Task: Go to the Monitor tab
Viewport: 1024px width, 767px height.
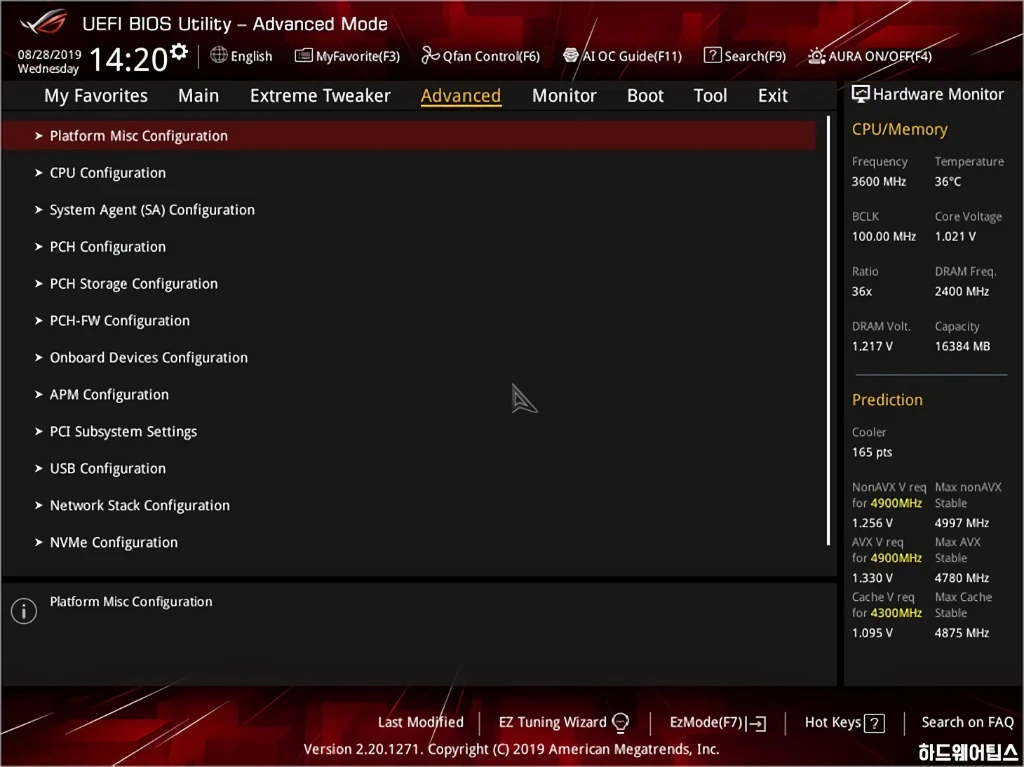Action: click(564, 95)
